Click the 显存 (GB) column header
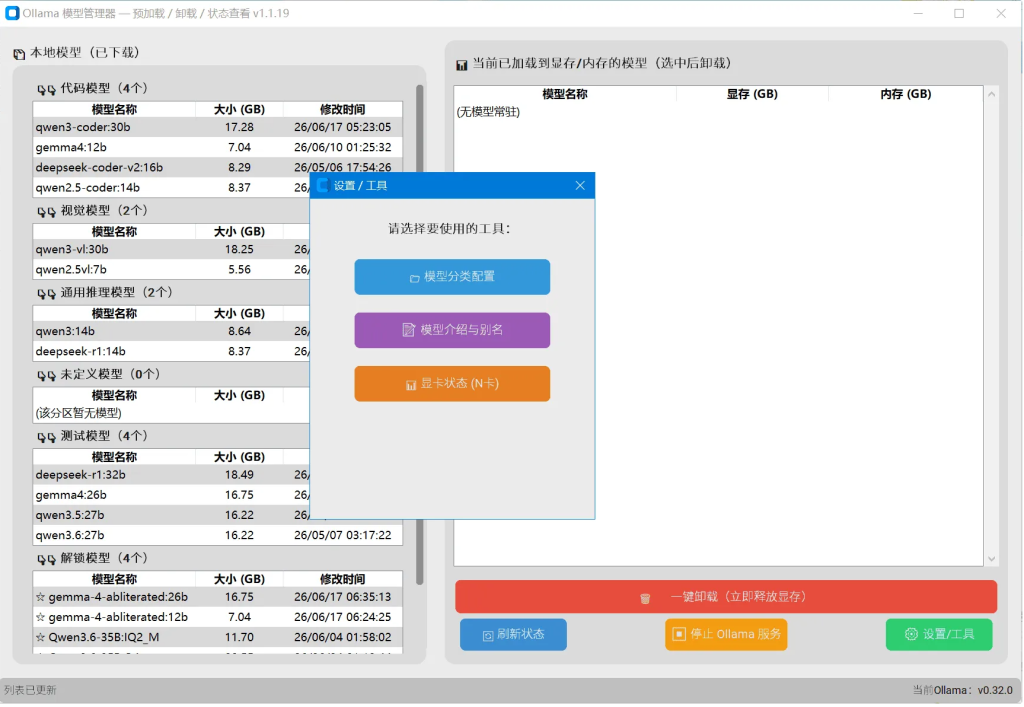 [x=752, y=94]
